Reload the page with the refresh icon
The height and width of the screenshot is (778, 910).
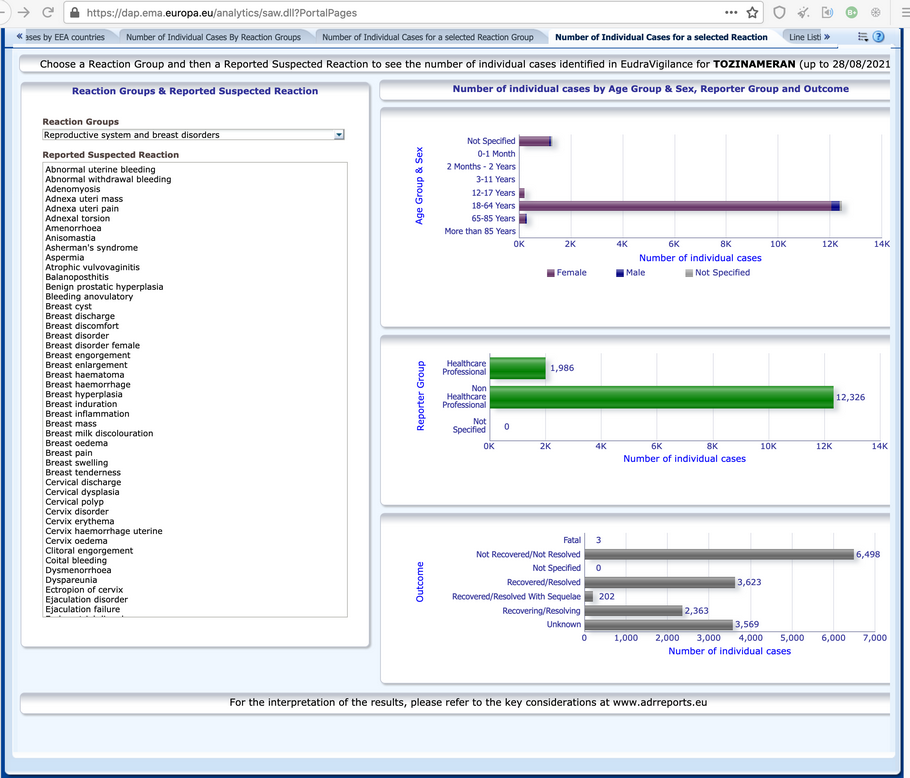click(x=49, y=12)
